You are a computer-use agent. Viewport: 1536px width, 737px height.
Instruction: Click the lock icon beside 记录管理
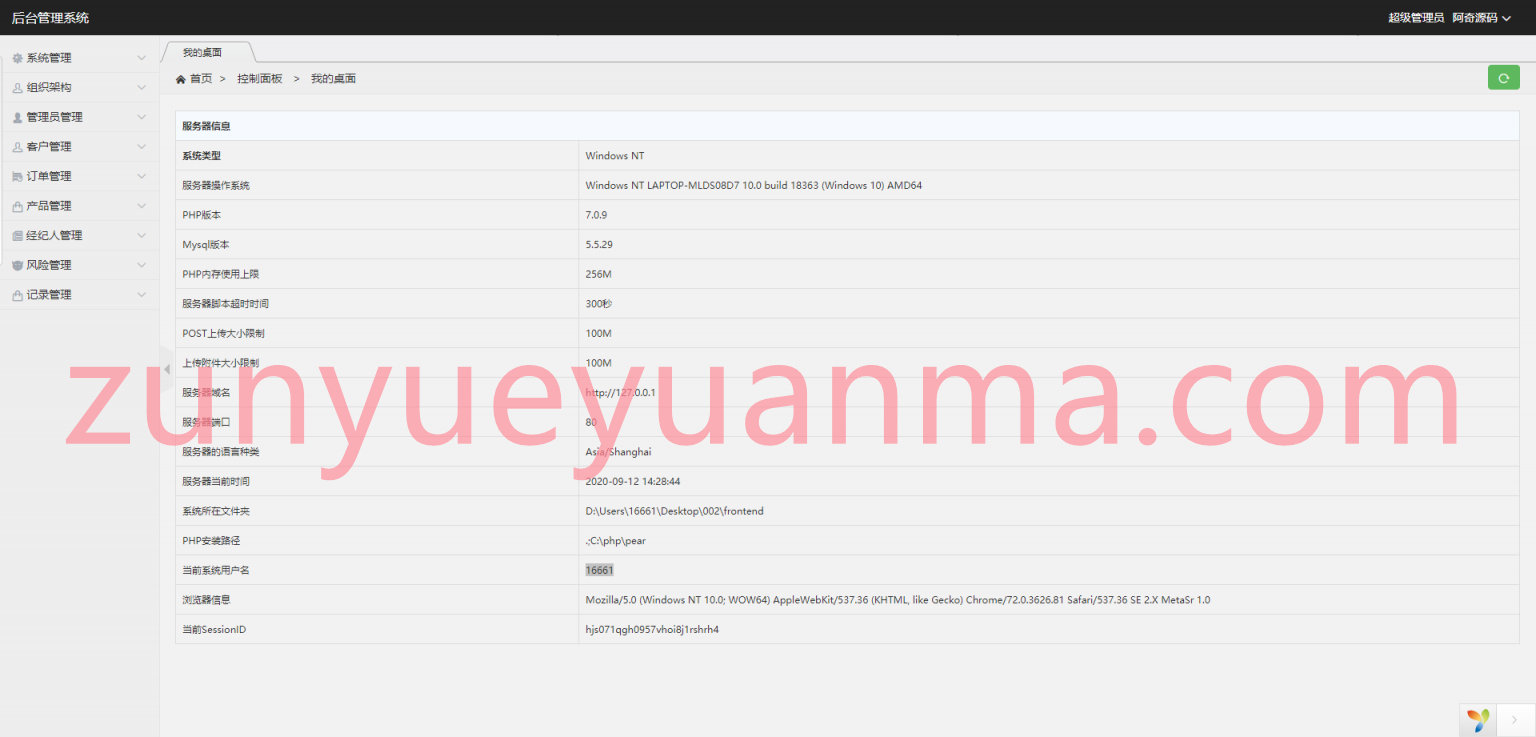click(17, 295)
